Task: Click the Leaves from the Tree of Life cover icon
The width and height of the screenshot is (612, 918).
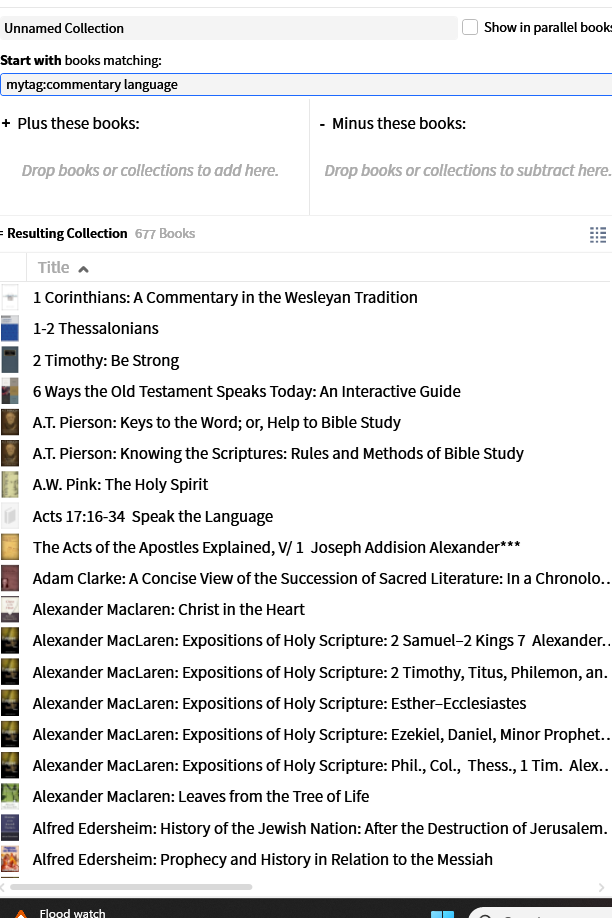Action: point(9,796)
